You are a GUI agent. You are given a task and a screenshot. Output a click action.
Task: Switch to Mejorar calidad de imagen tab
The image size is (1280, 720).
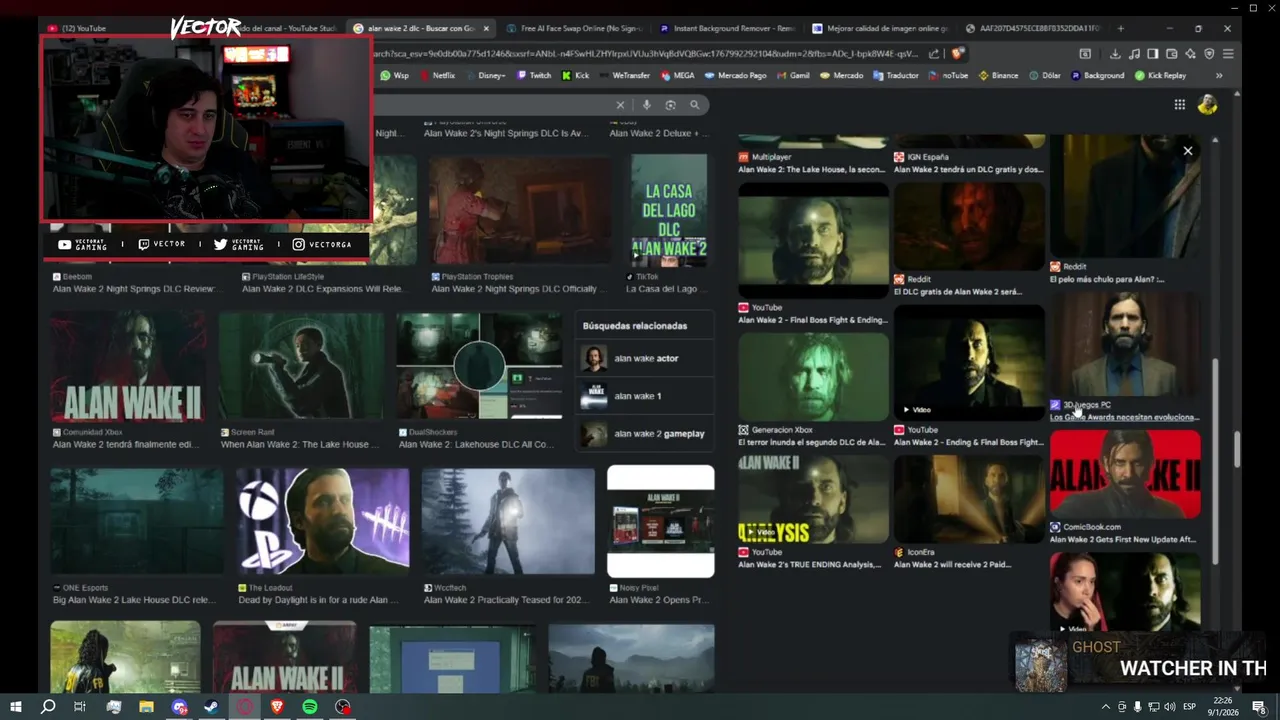point(879,28)
